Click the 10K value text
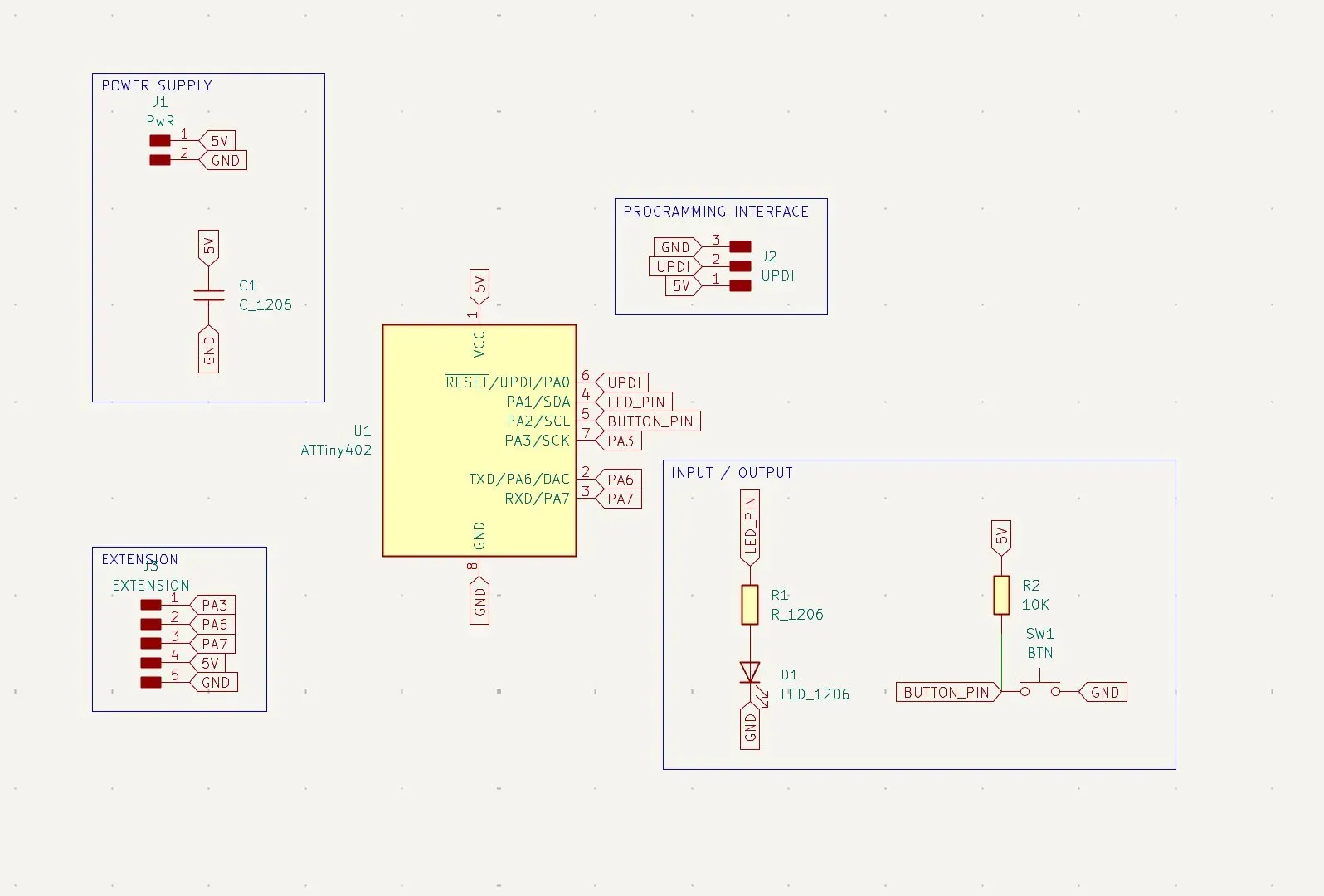The width and height of the screenshot is (1324, 896). [1035, 605]
